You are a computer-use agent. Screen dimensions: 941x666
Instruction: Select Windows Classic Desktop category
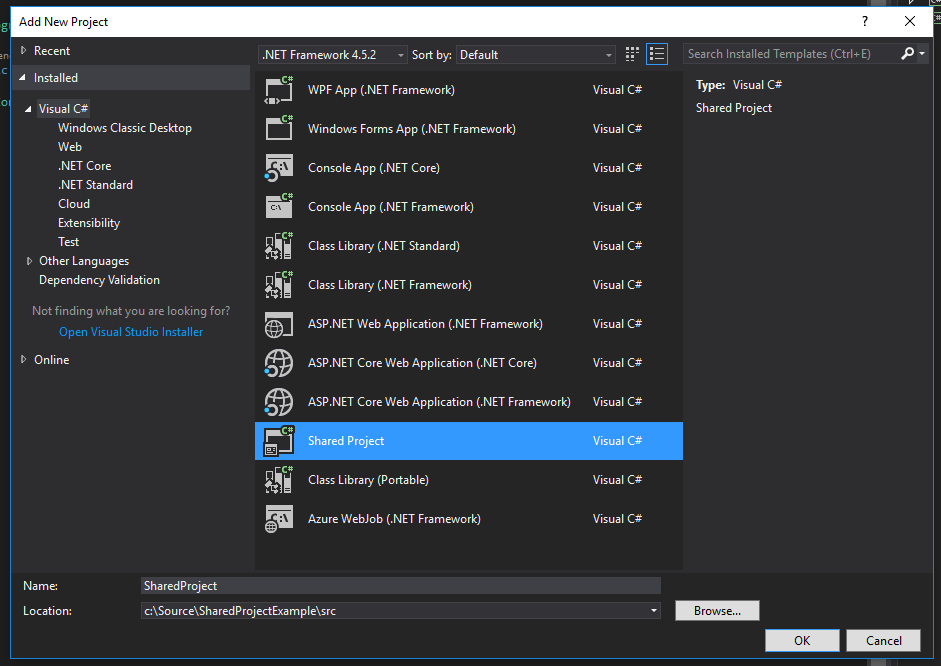[125, 128]
